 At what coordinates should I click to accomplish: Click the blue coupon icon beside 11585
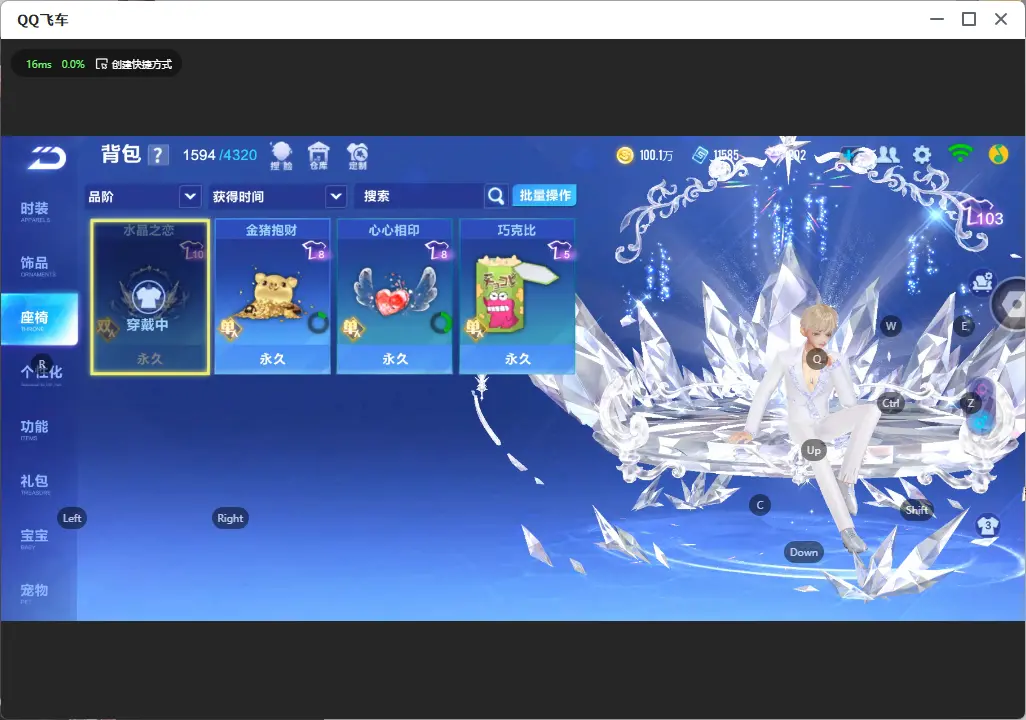[700, 155]
